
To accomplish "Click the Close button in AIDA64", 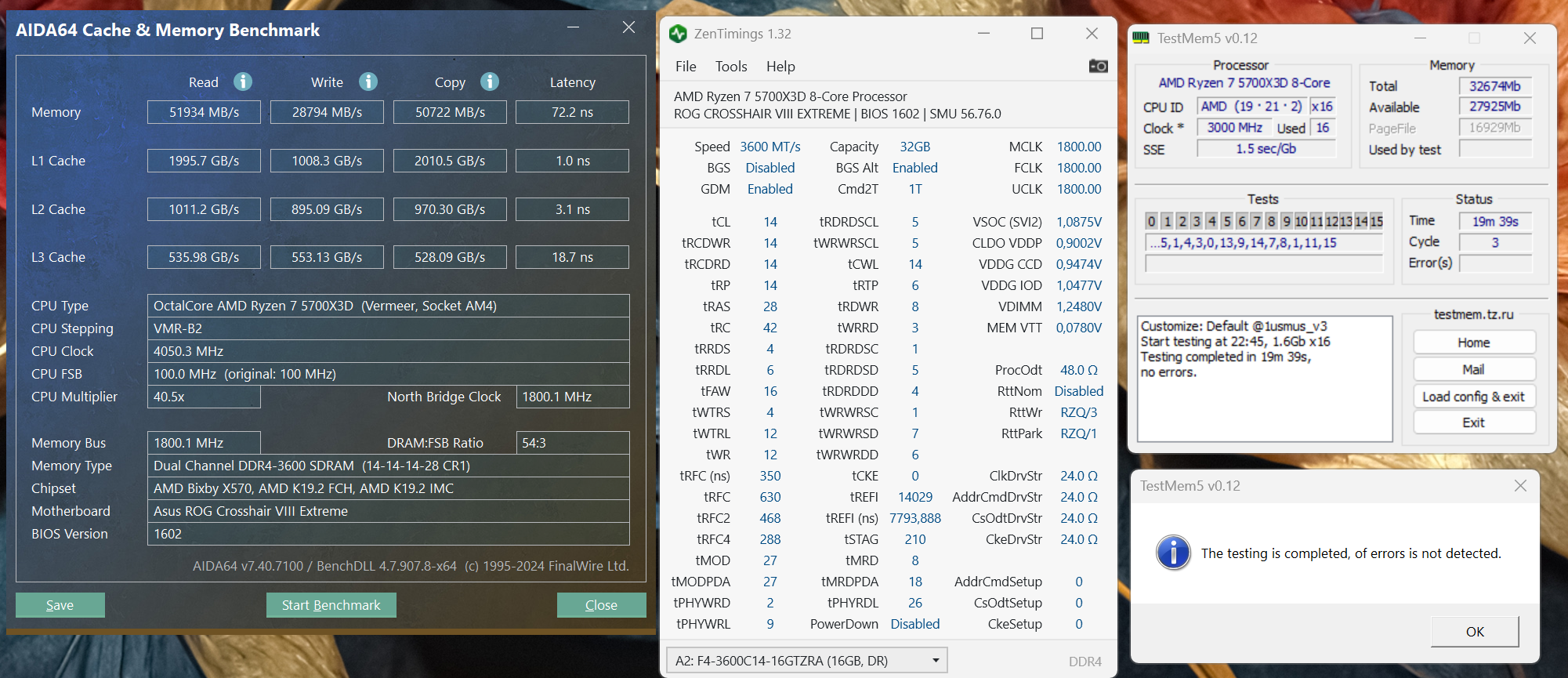I will click(602, 605).
